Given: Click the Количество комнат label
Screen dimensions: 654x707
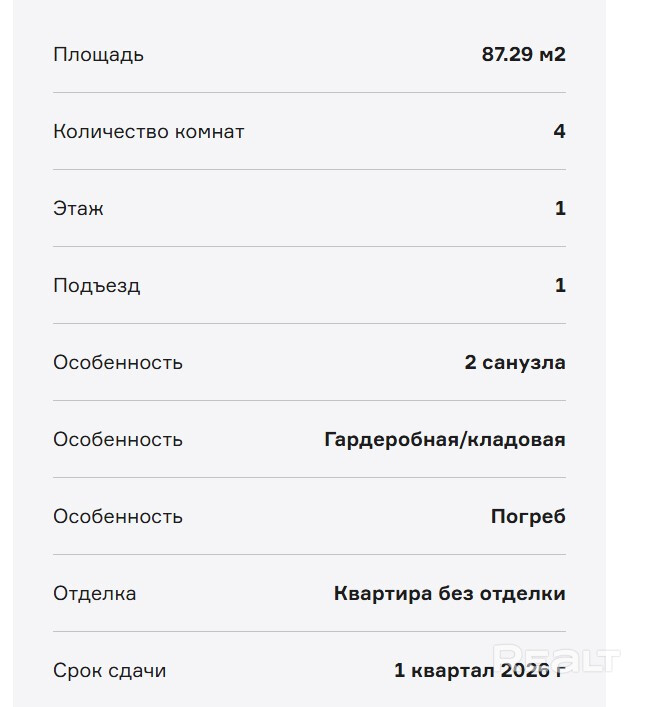Looking at the screenshot, I should tap(148, 132).
